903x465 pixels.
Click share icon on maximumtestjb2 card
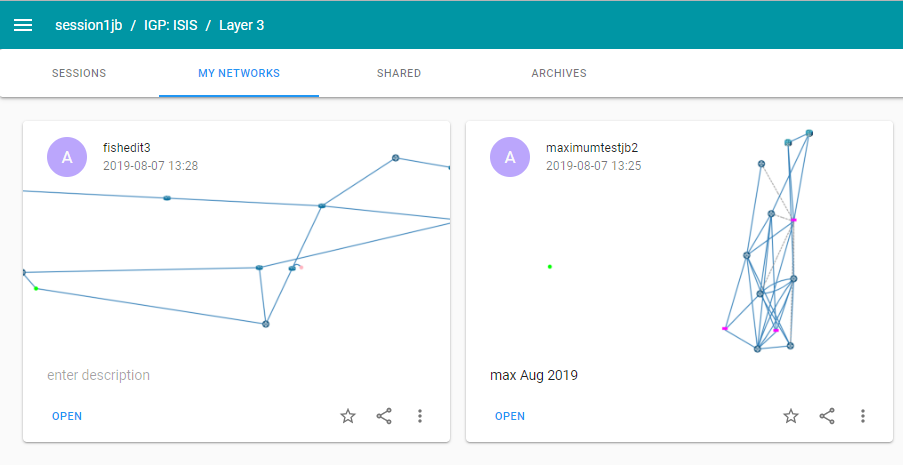(827, 416)
